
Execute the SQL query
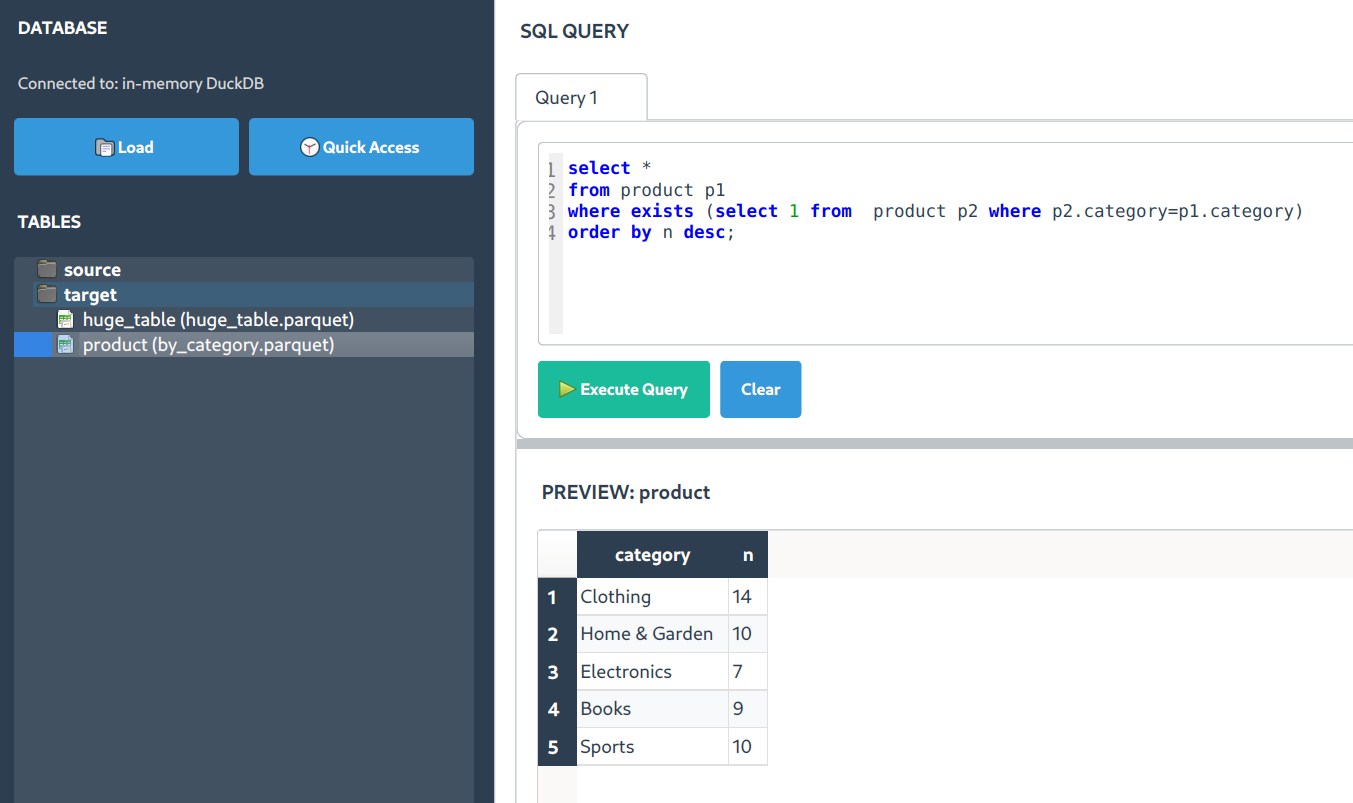tap(623, 388)
